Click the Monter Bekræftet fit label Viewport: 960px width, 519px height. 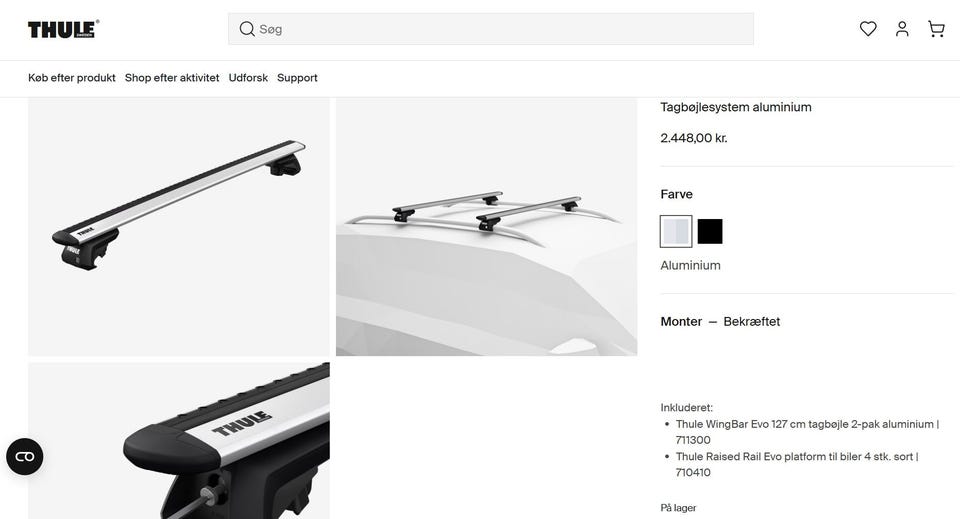point(720,321)
